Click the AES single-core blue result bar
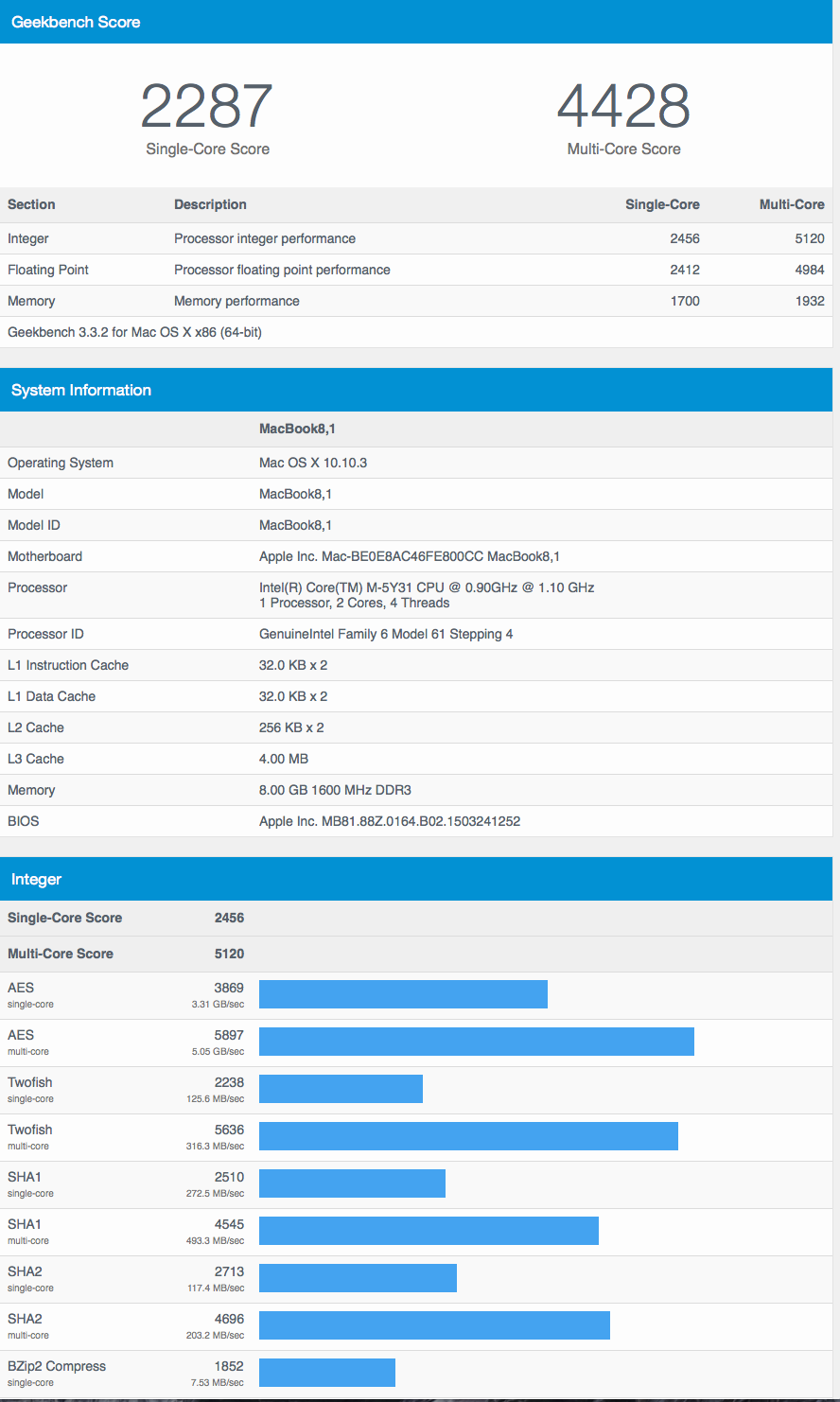The image size is (840, 1402). click(x=403, y=994)
